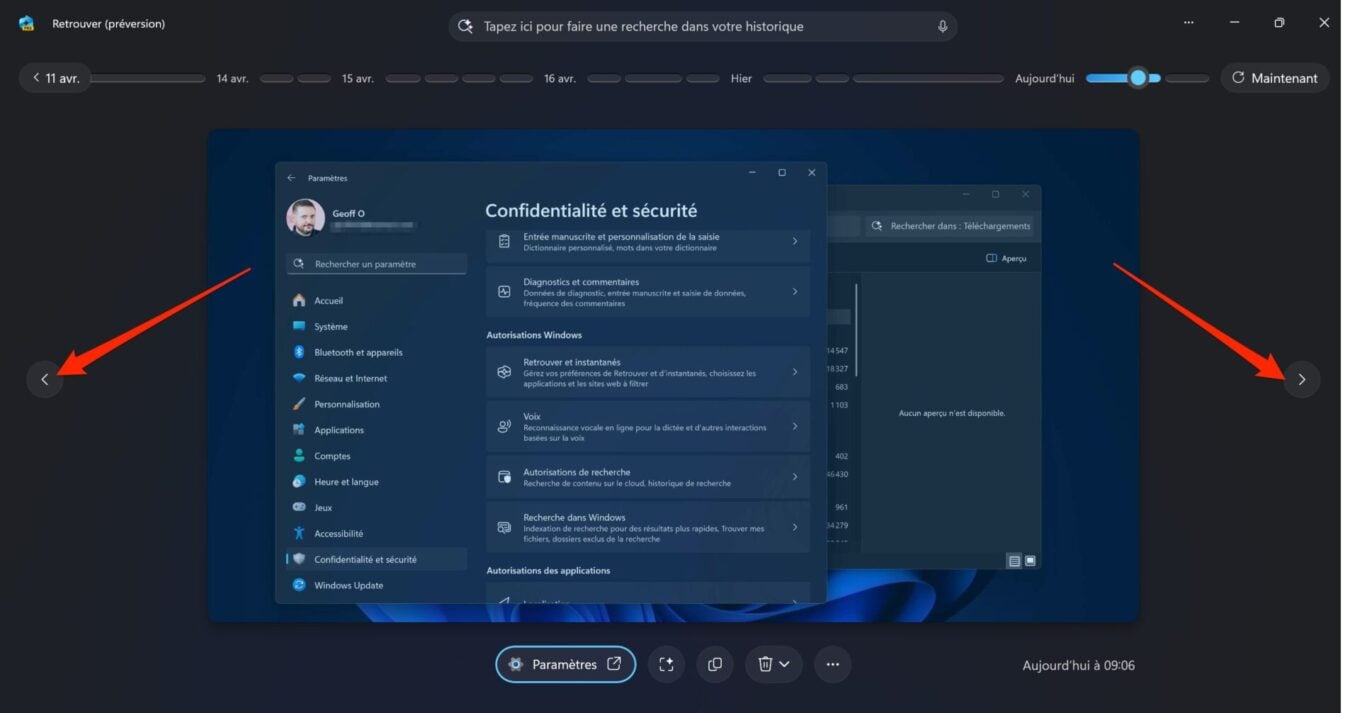1360x713 pixels.
Task: Click Jeux gamepad icon in snapshot sidebar
Action: (298, 508)
